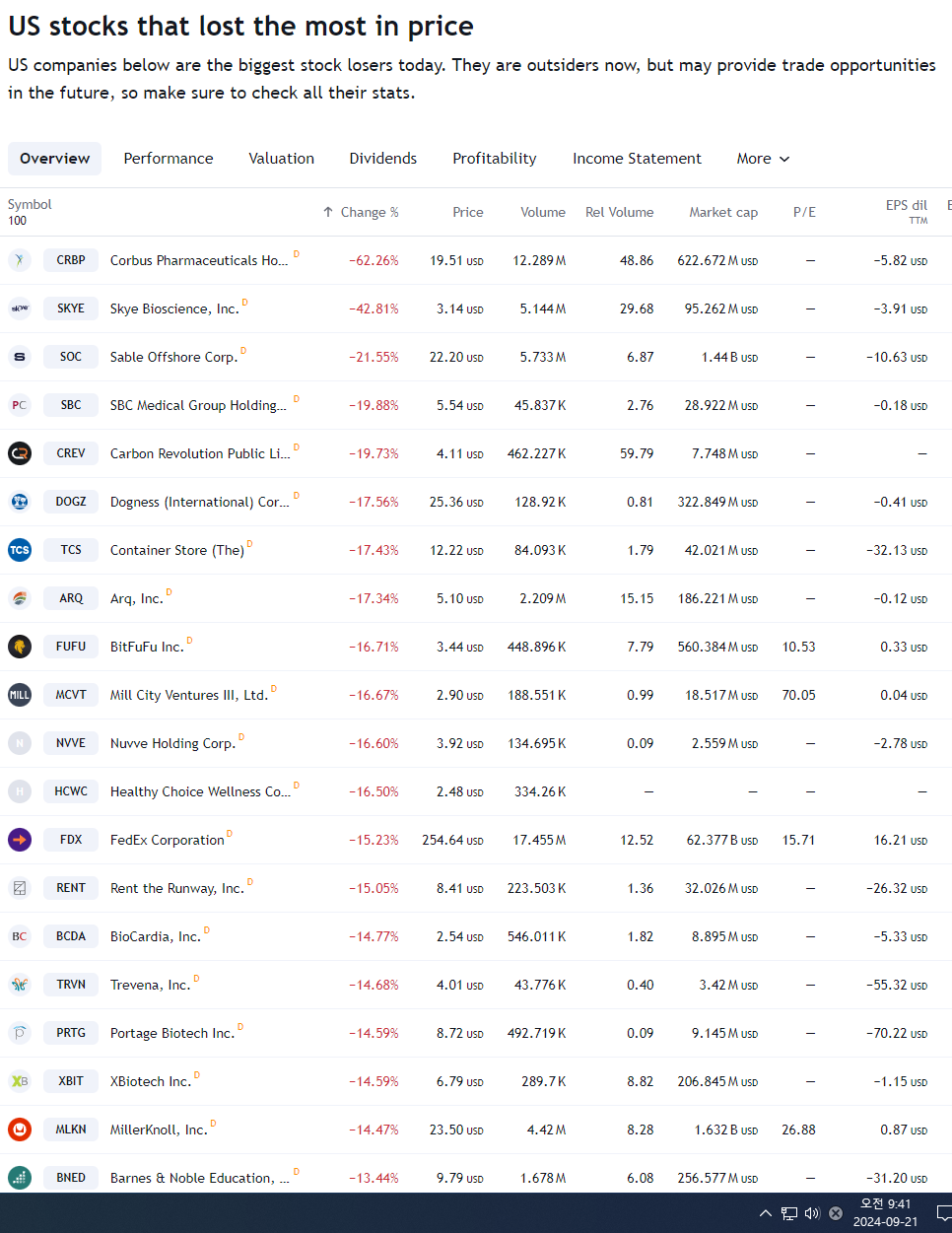Click the FedEx Corporation logo icon
This screenshot has width=952, height=1233.
pos(20,840)
